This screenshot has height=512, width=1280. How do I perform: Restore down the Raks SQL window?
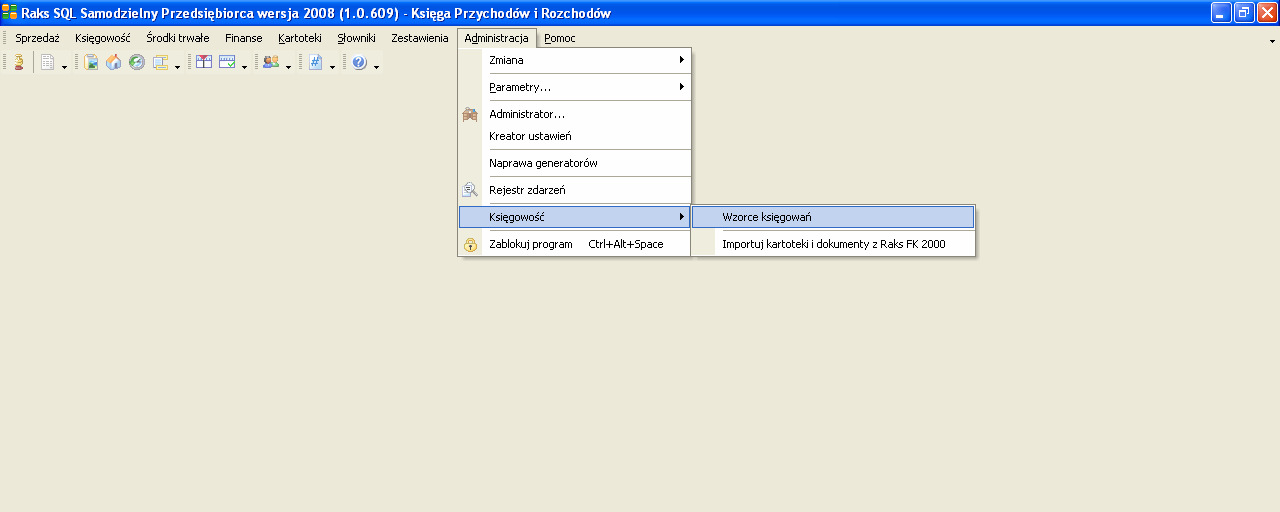[x=1244, y=13]
